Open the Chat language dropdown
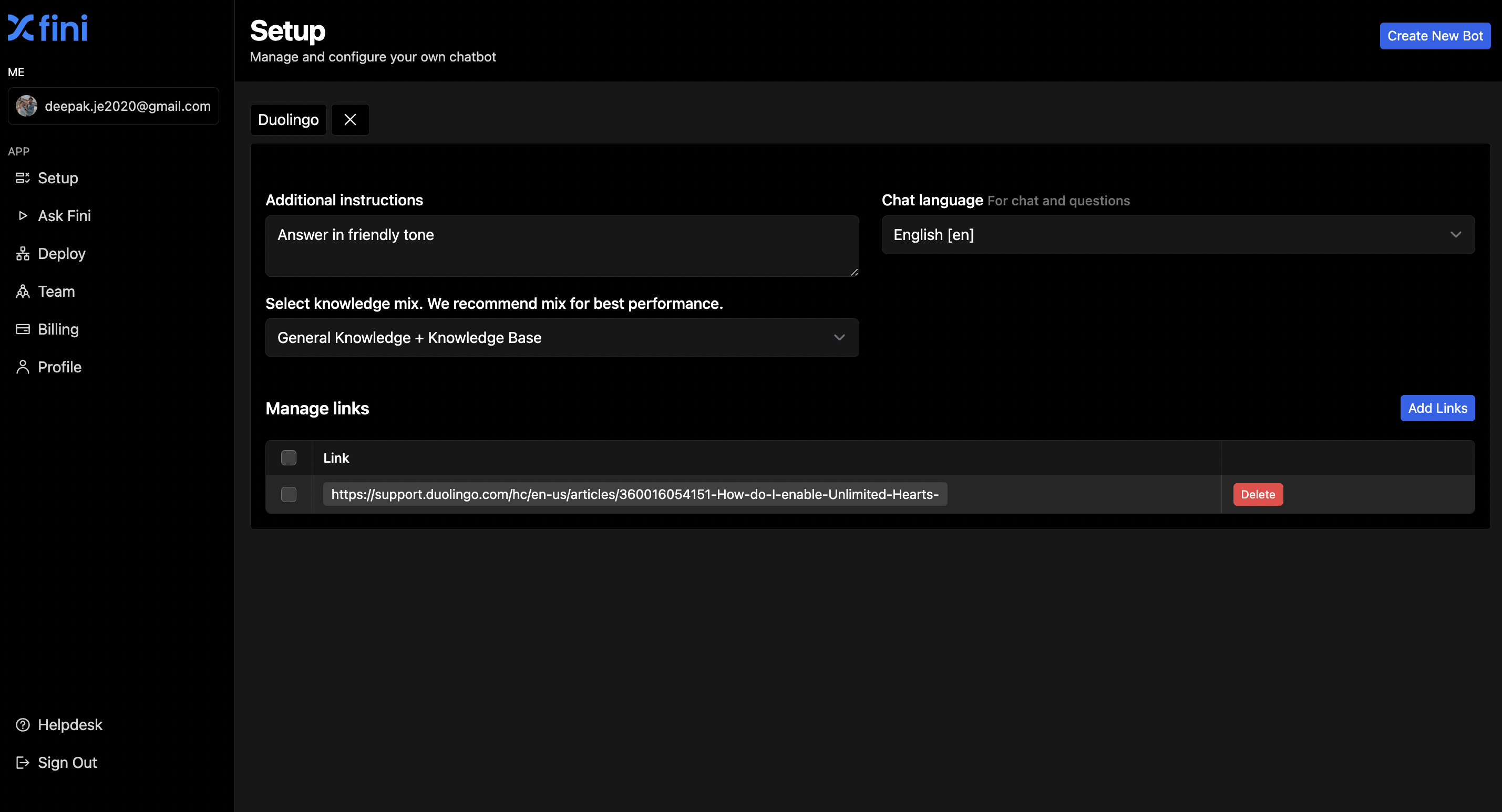Viewport: 1502px width, 812px height. (1178, 235)
